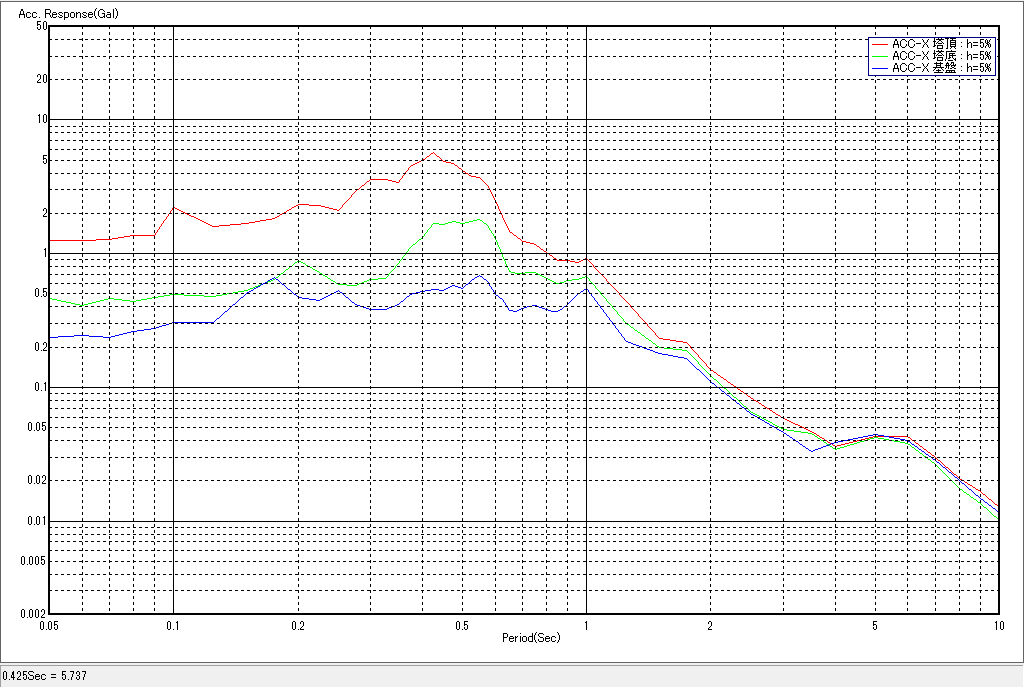Click the y-axis tick label 20
This screenshot has height=688, width=1024.
(x=42, y=79)
